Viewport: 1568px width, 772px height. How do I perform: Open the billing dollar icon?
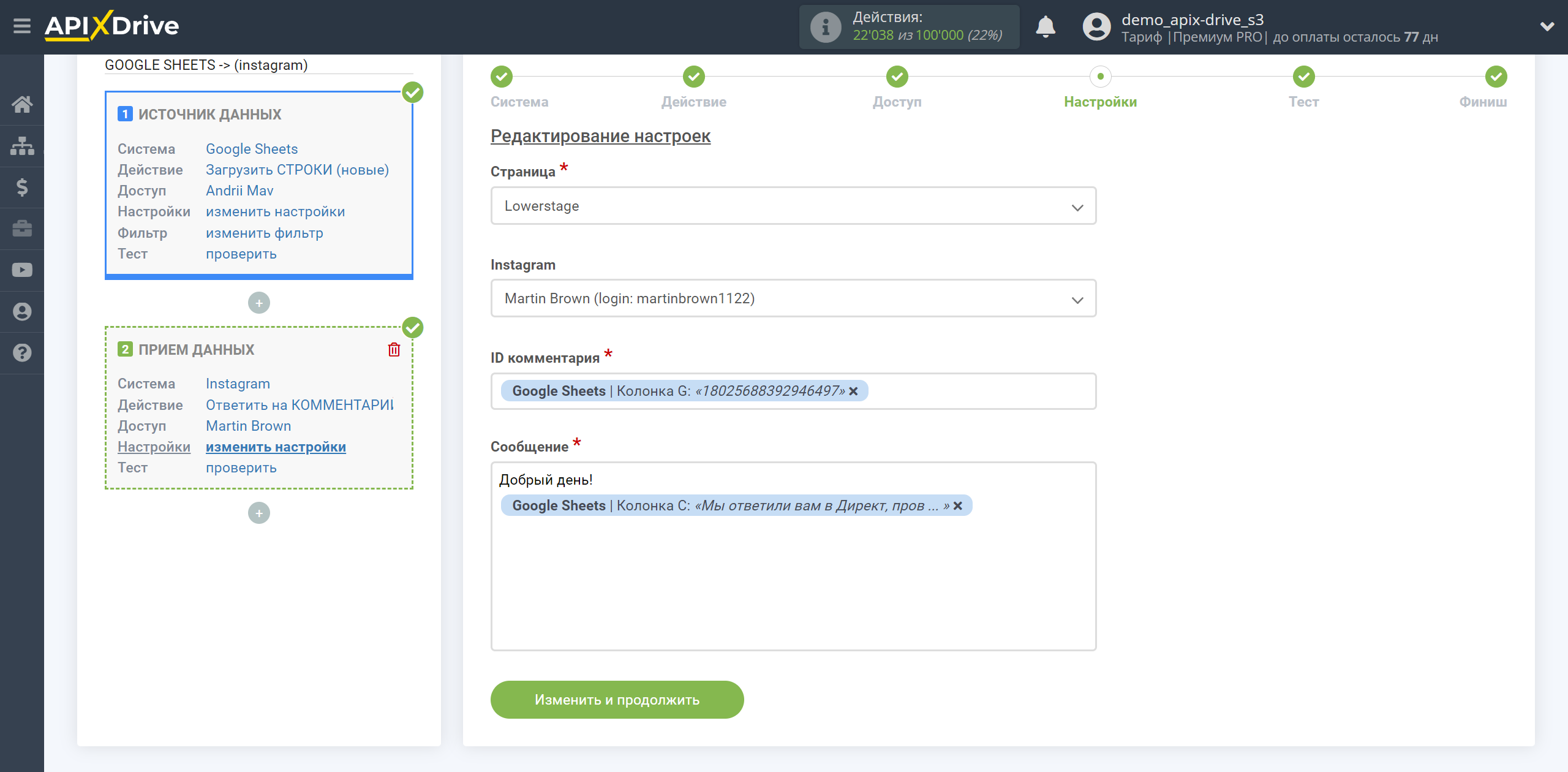point(22,187)
